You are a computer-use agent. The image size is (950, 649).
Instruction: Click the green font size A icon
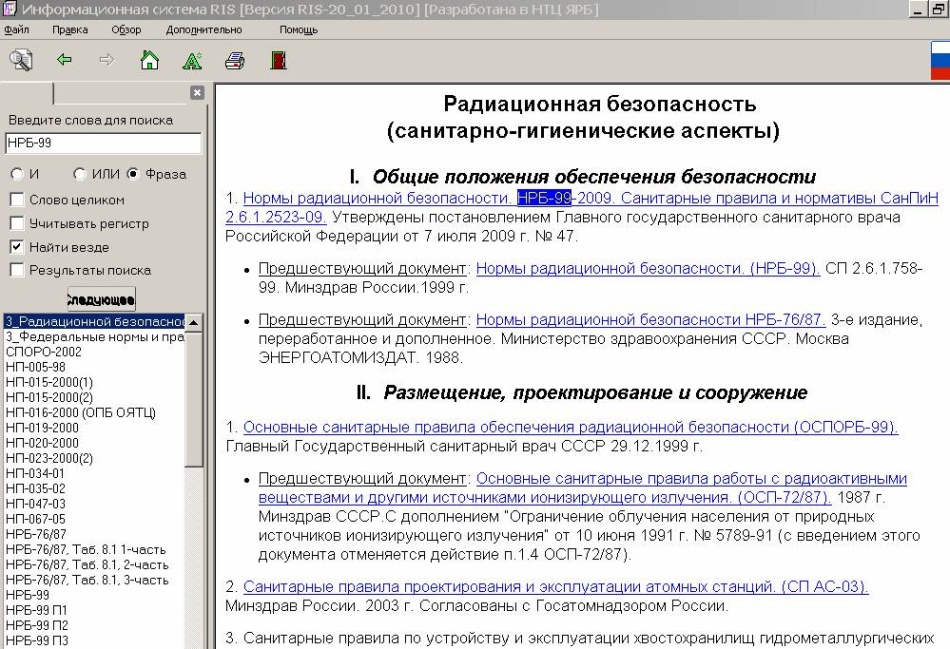tap(192, 60)
